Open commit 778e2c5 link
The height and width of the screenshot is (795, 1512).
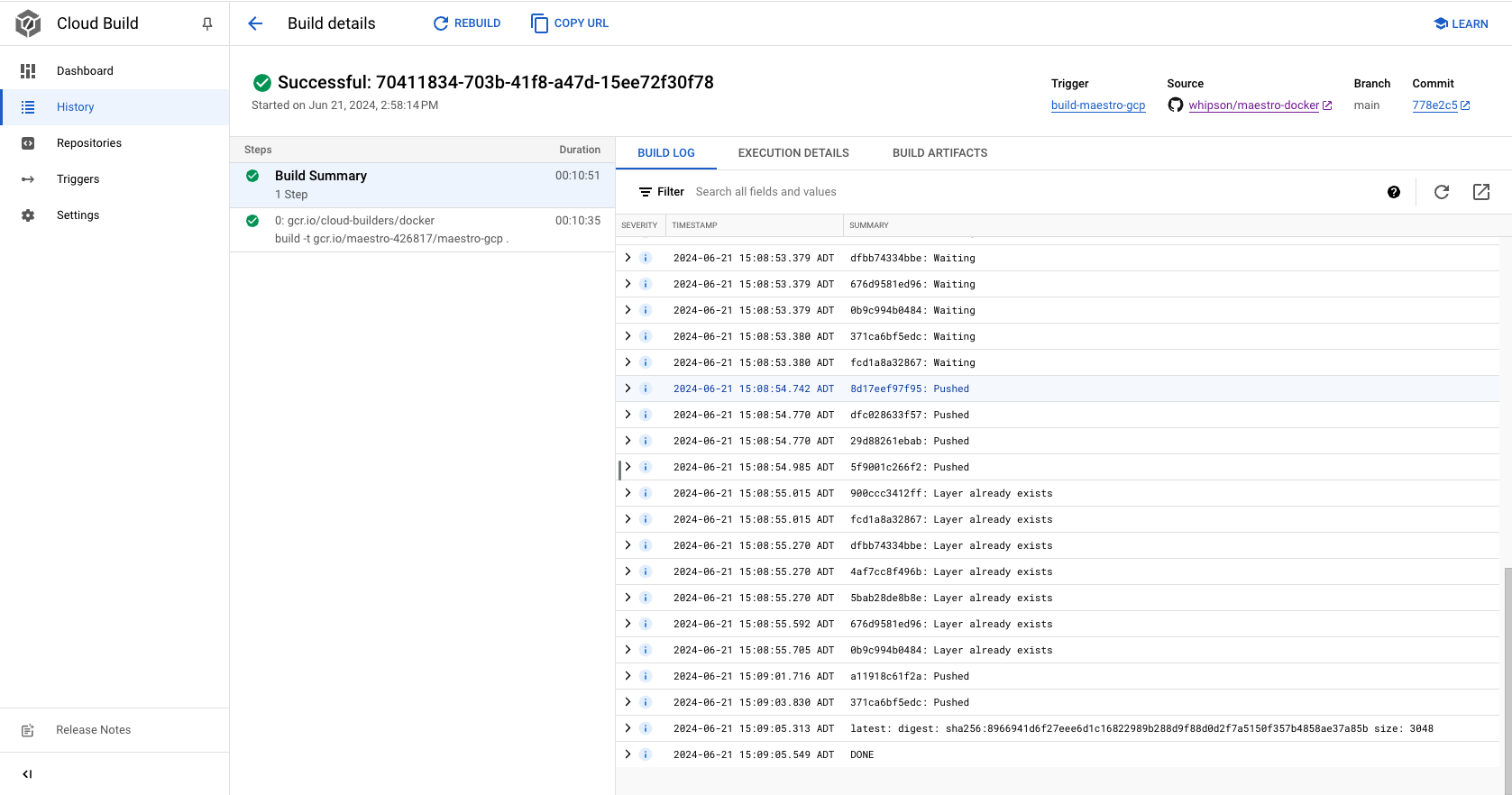pyautogui.click(x=1434, y=105)
